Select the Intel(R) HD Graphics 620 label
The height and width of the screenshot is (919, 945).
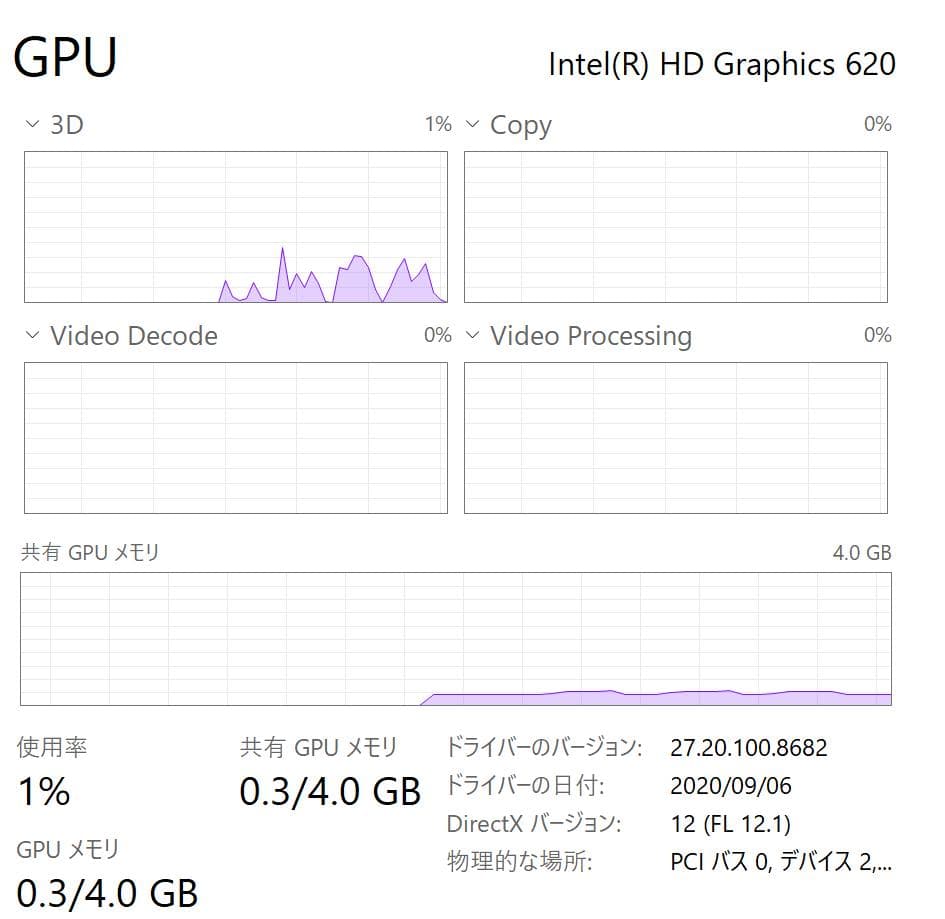(x=721, y=64)
